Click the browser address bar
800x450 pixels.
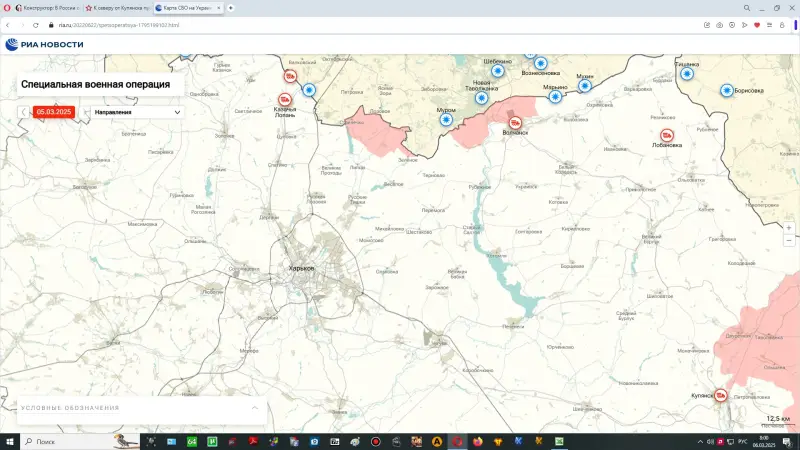tap(300, 24)
